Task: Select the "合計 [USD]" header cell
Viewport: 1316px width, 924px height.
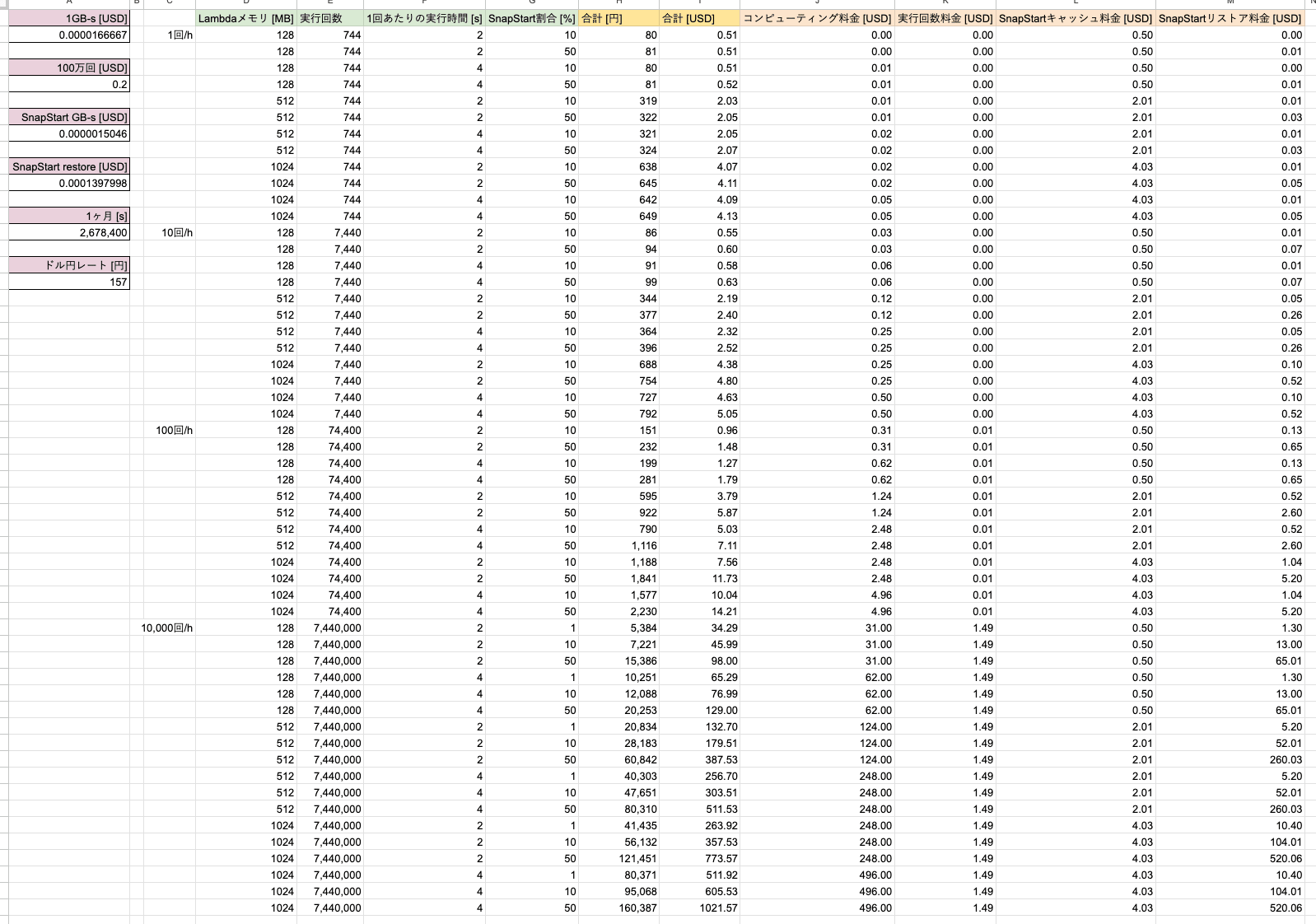Action: point(699,18)
